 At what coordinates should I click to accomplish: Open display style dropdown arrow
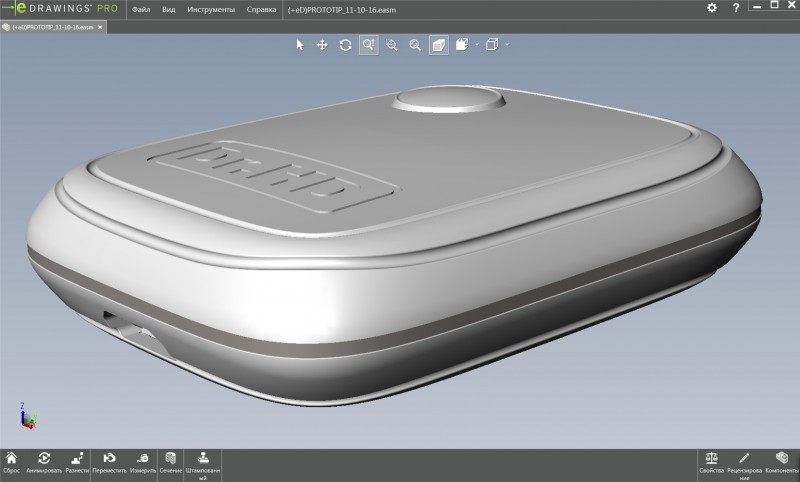tap(477, 45)
